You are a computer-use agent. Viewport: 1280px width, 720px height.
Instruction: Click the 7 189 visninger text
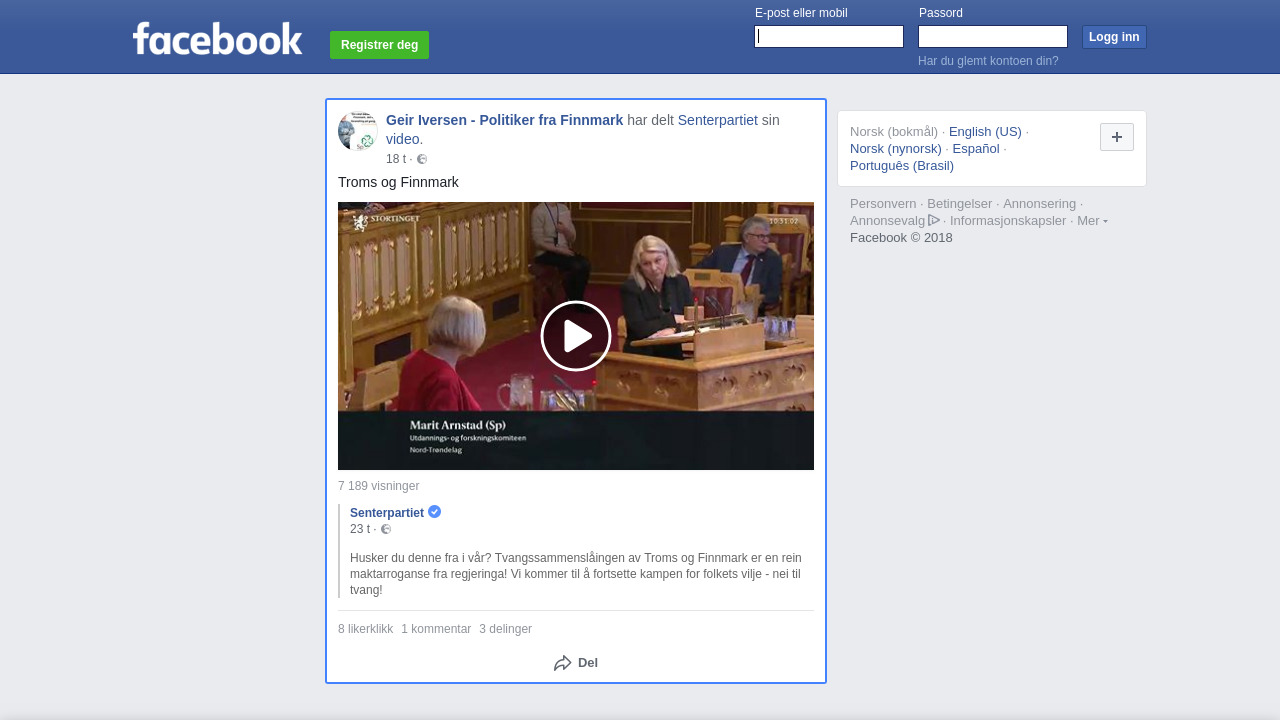coord(378,486)
